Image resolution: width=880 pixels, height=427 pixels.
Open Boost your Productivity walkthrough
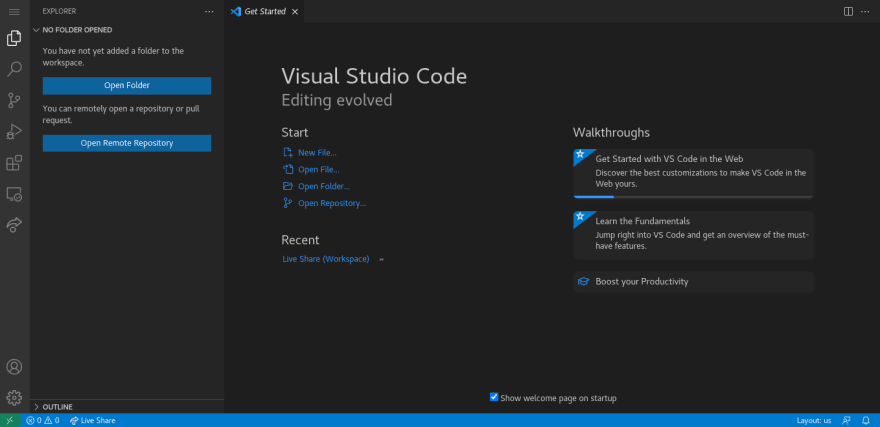point(694,282)
